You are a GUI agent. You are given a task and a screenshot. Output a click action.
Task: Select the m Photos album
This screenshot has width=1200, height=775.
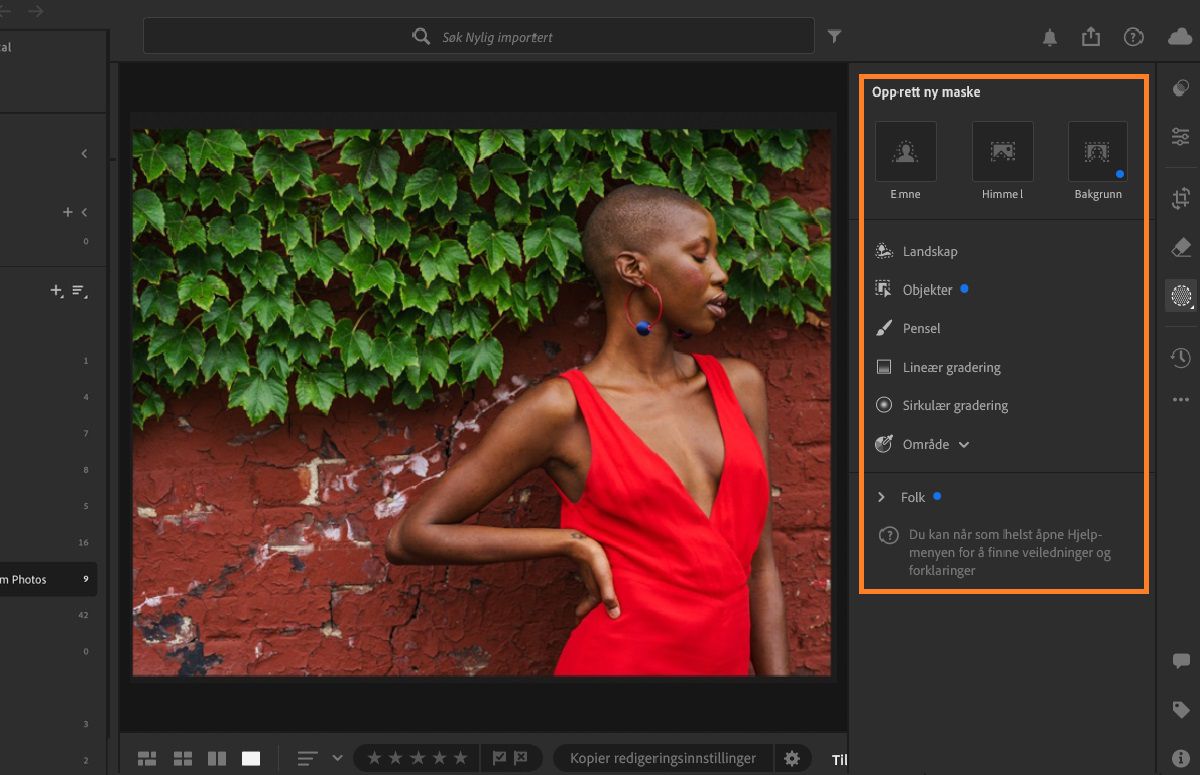point(40,579)
